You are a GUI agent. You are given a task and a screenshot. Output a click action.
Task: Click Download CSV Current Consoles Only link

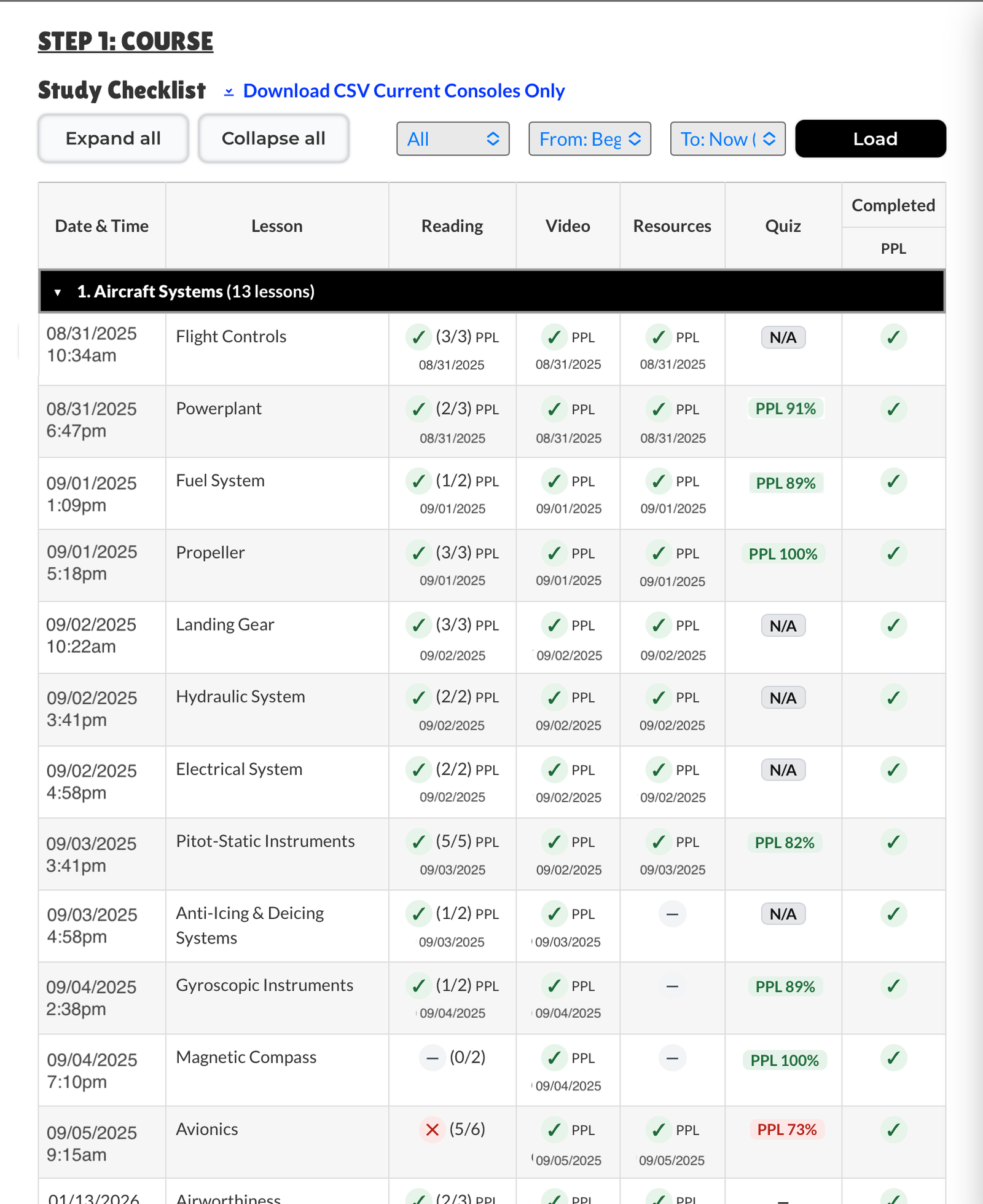pos(404,91)
